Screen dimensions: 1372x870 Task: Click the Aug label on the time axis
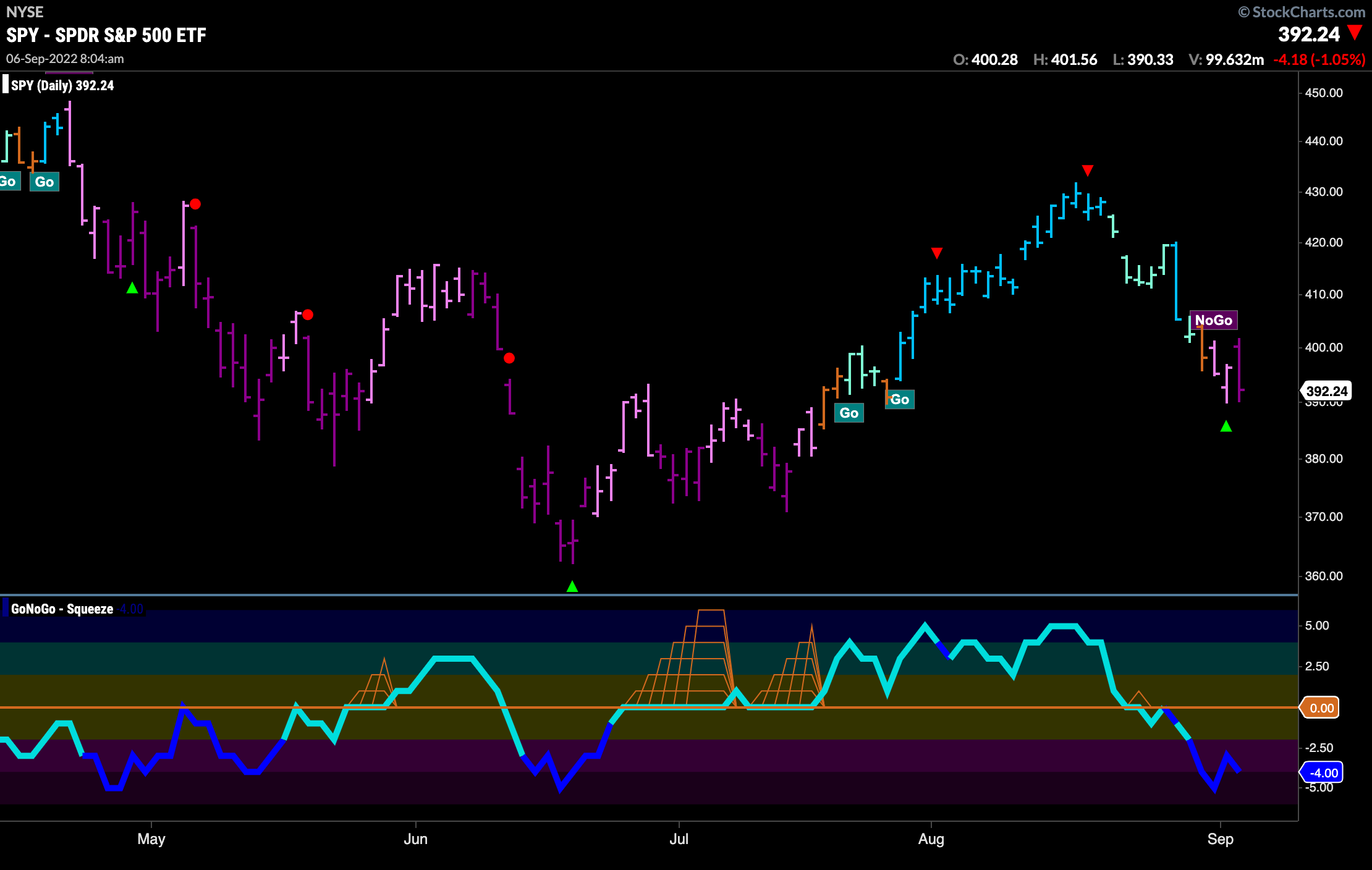(931, 839)
